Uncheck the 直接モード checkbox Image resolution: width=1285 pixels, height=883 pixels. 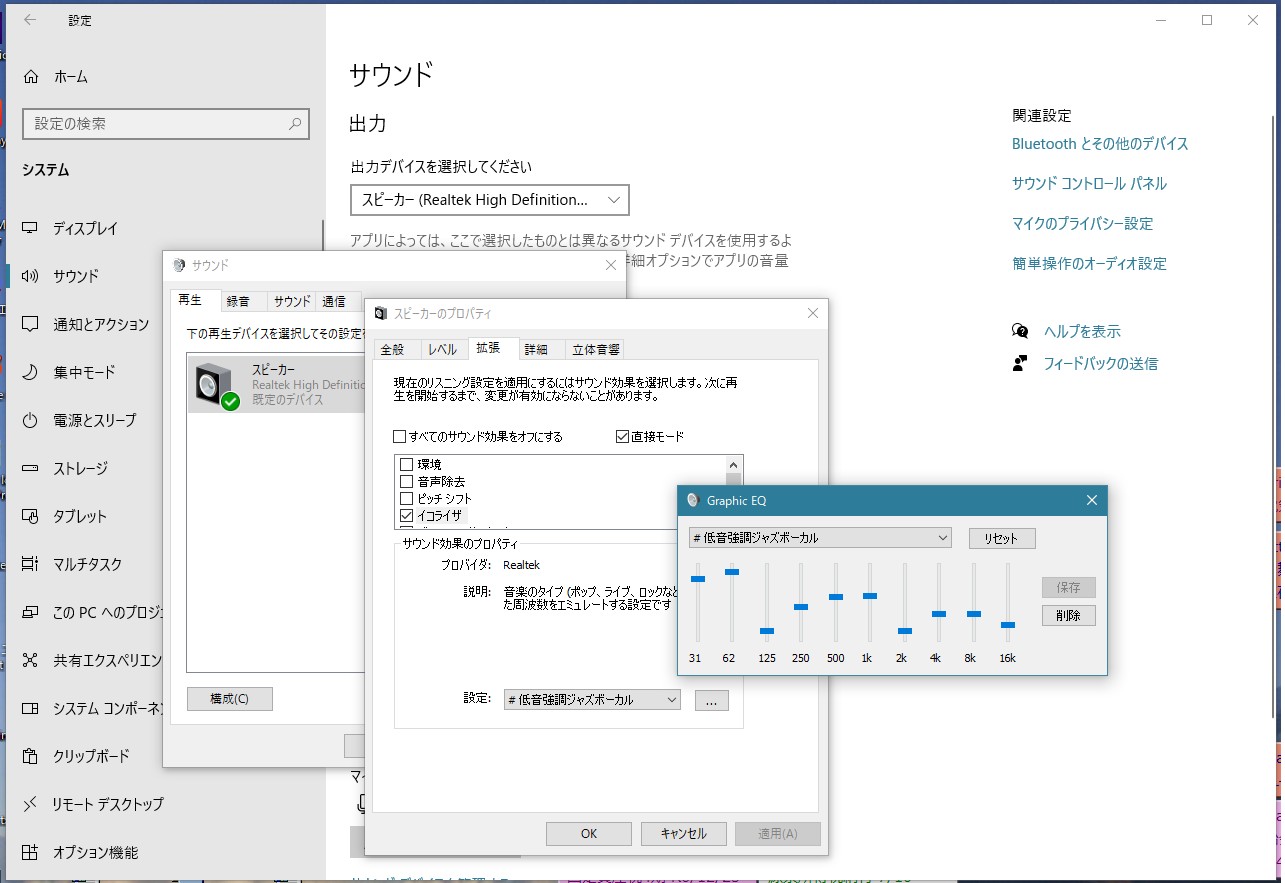(623, 437)
